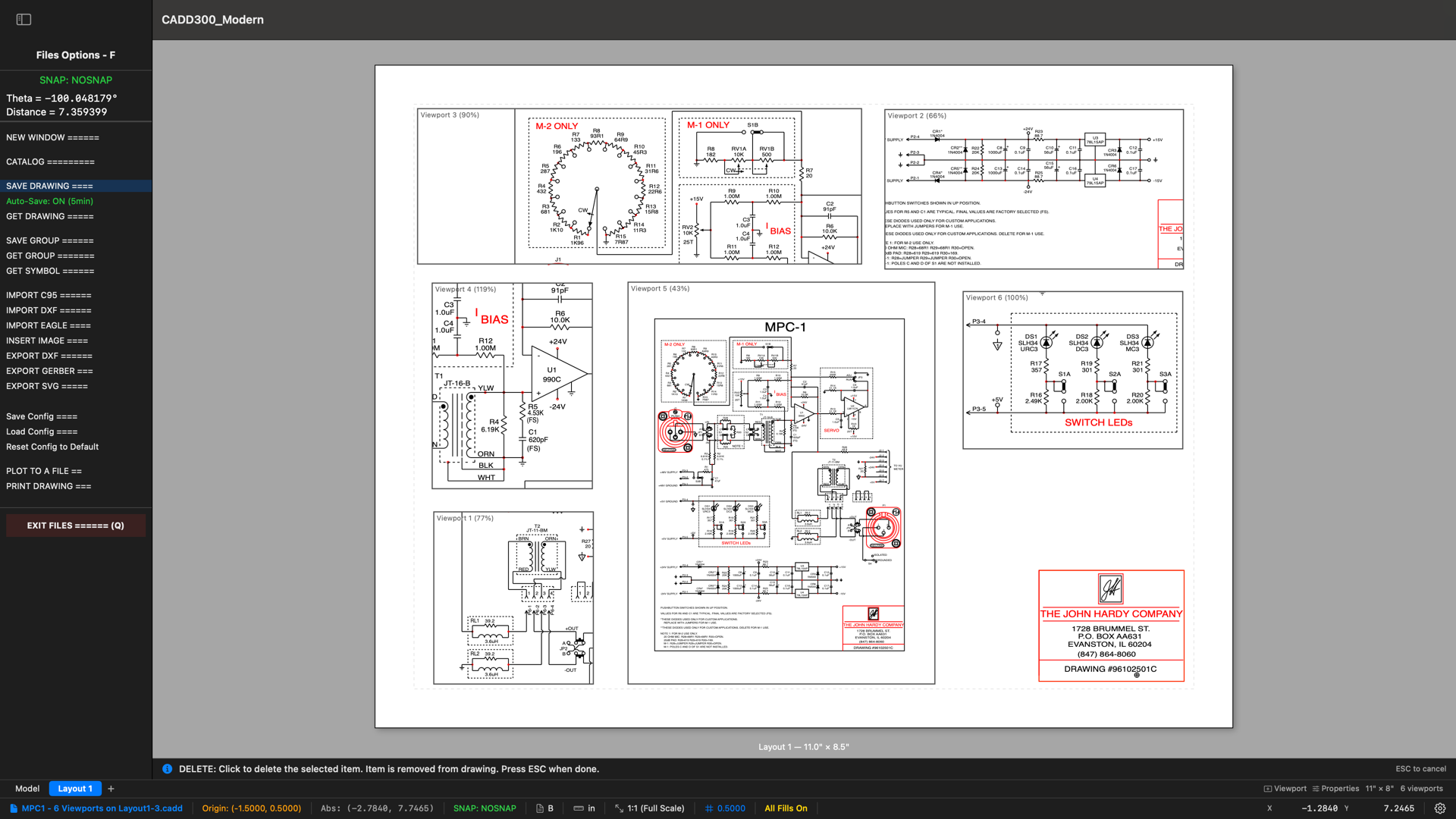Image resolution: width=1456 pixels, height=819 pixels.
Task: Click the Y coordinate field 7.2465
Action: coord(1398,808)
